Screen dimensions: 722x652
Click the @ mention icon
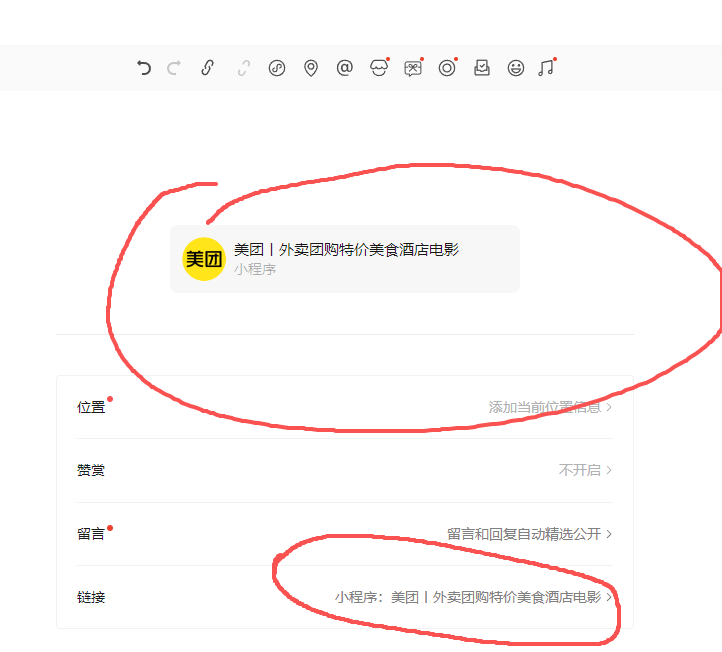(344, 68)
